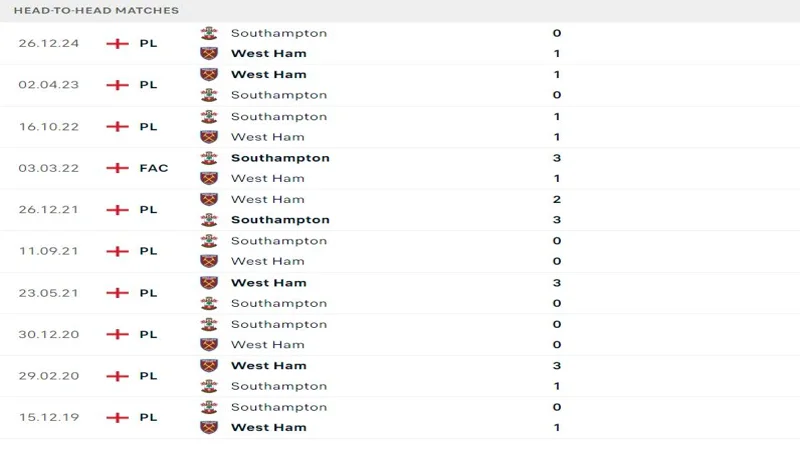Click West Ham crest in 23.05.21 match
This screenshot has height=450, width=800.
click(209, 283)
